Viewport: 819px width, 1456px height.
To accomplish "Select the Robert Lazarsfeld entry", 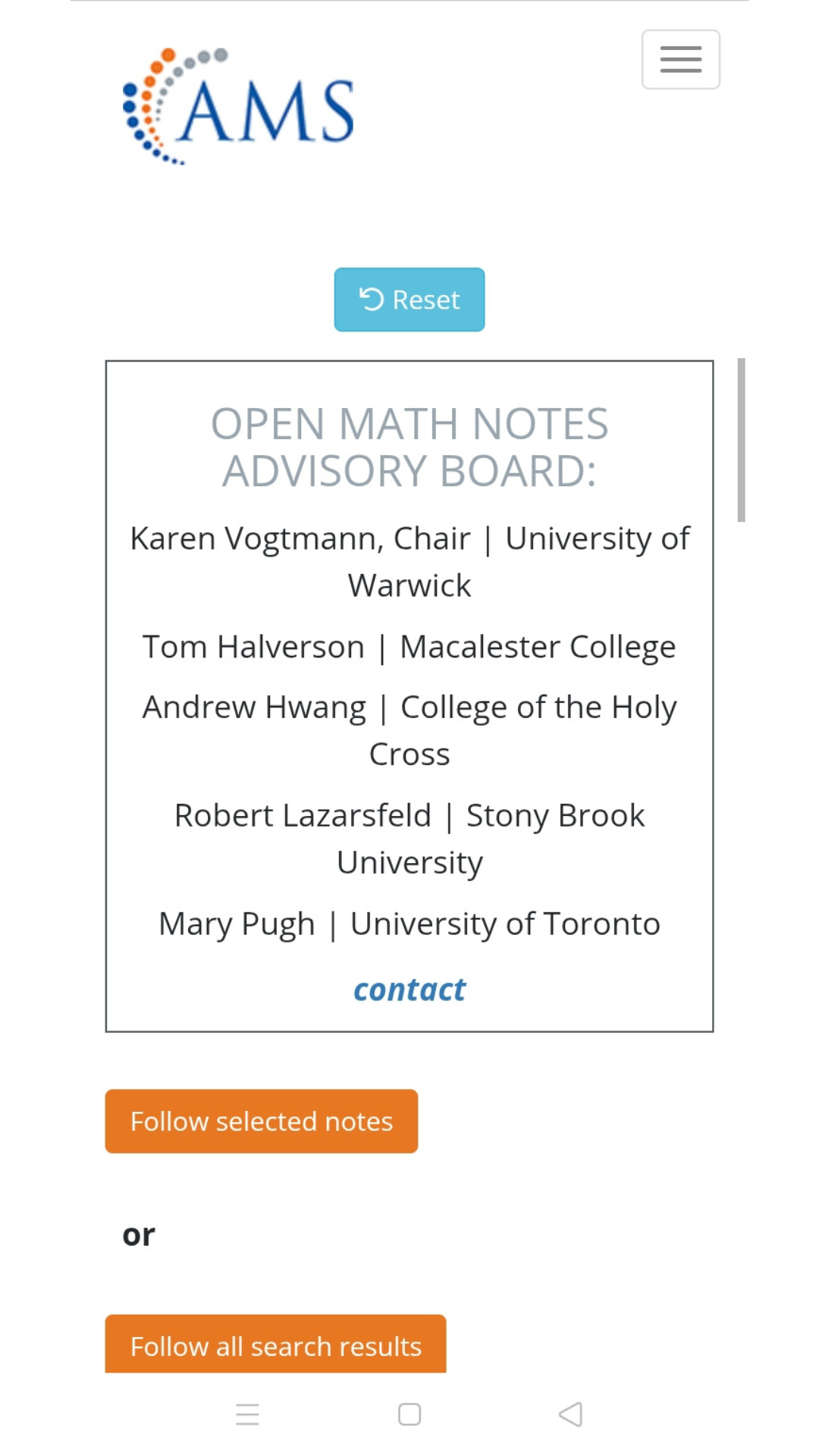I will (302, 815).
